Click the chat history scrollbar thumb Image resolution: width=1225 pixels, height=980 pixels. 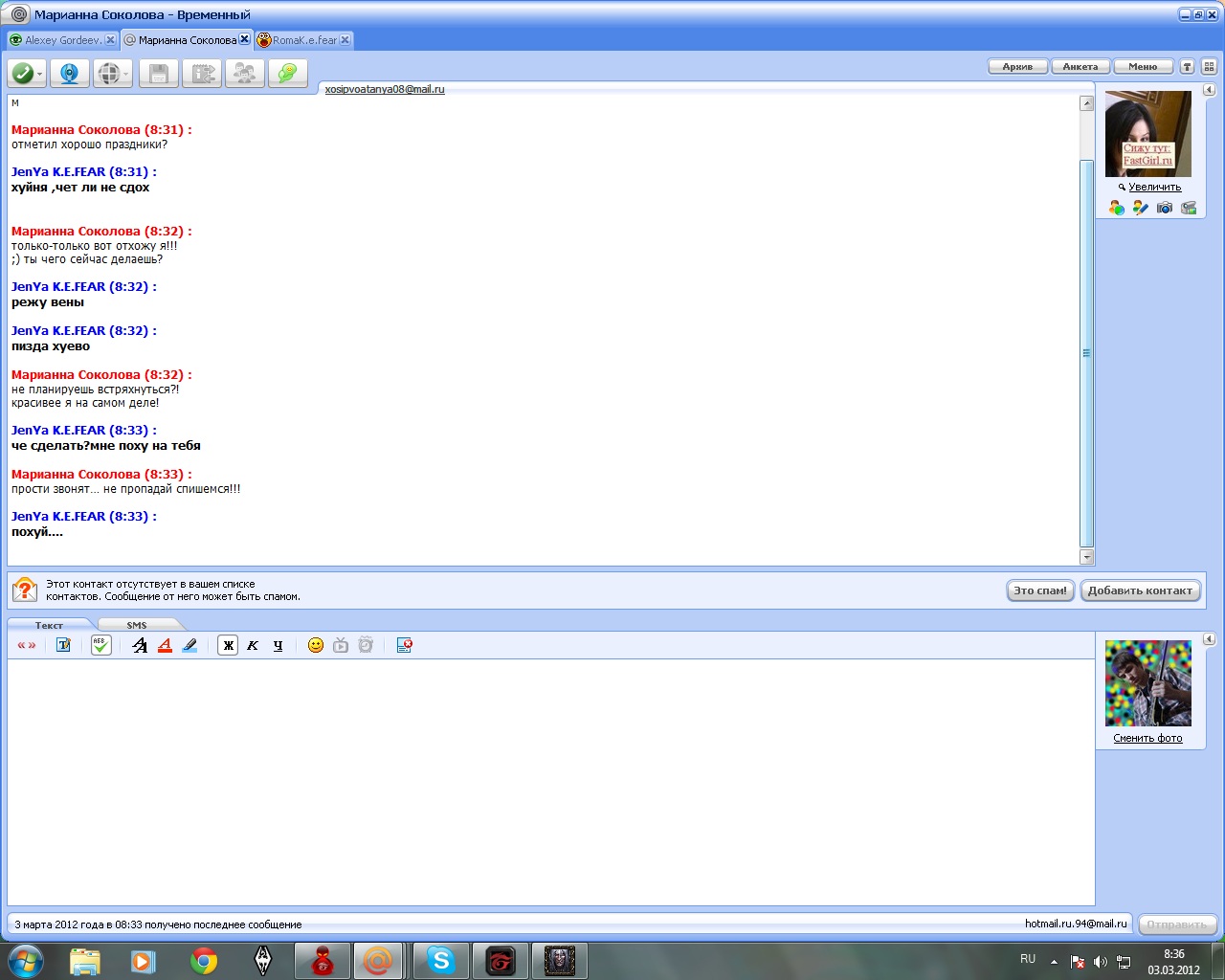click(1086, 353)
